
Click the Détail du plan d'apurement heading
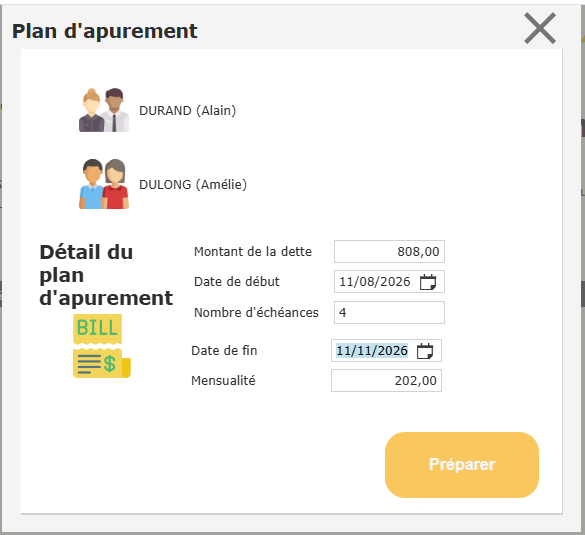pos(106,275)
